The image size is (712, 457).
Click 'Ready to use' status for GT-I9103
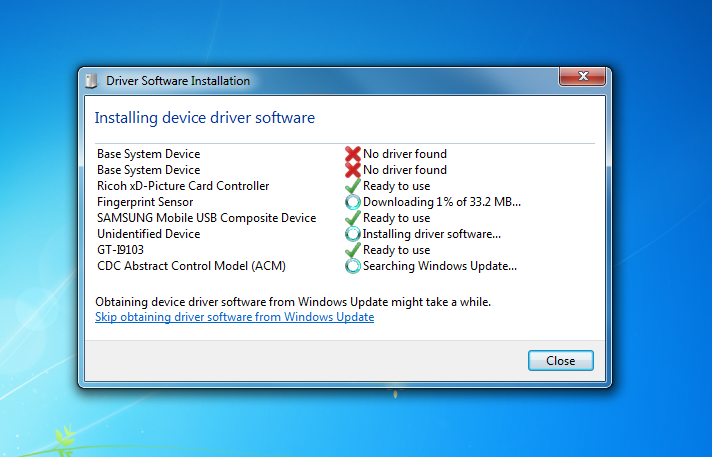(396, 250)
